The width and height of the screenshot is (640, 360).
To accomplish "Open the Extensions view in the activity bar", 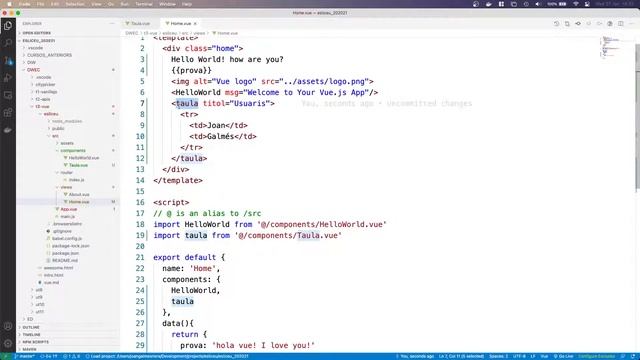I will pos(8,113).
